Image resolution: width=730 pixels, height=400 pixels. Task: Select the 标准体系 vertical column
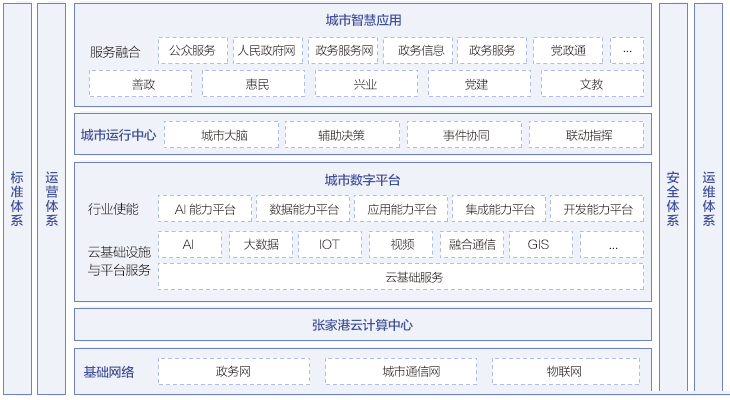[x=17, y=198]
